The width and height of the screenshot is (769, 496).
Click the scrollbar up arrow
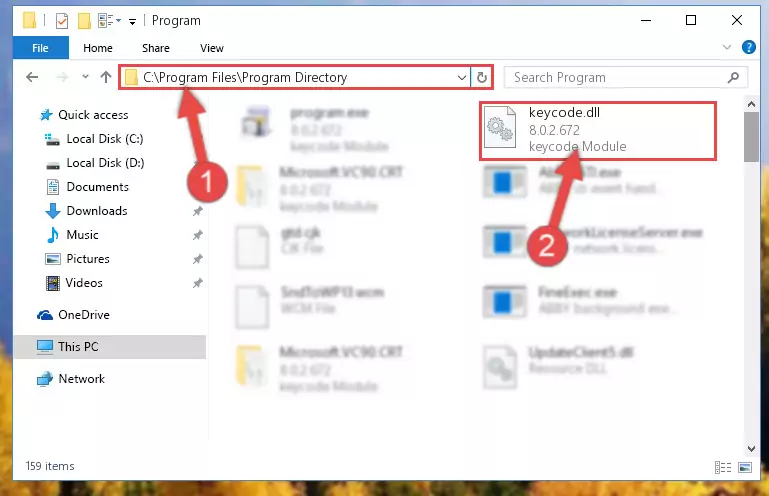[751, 104]
